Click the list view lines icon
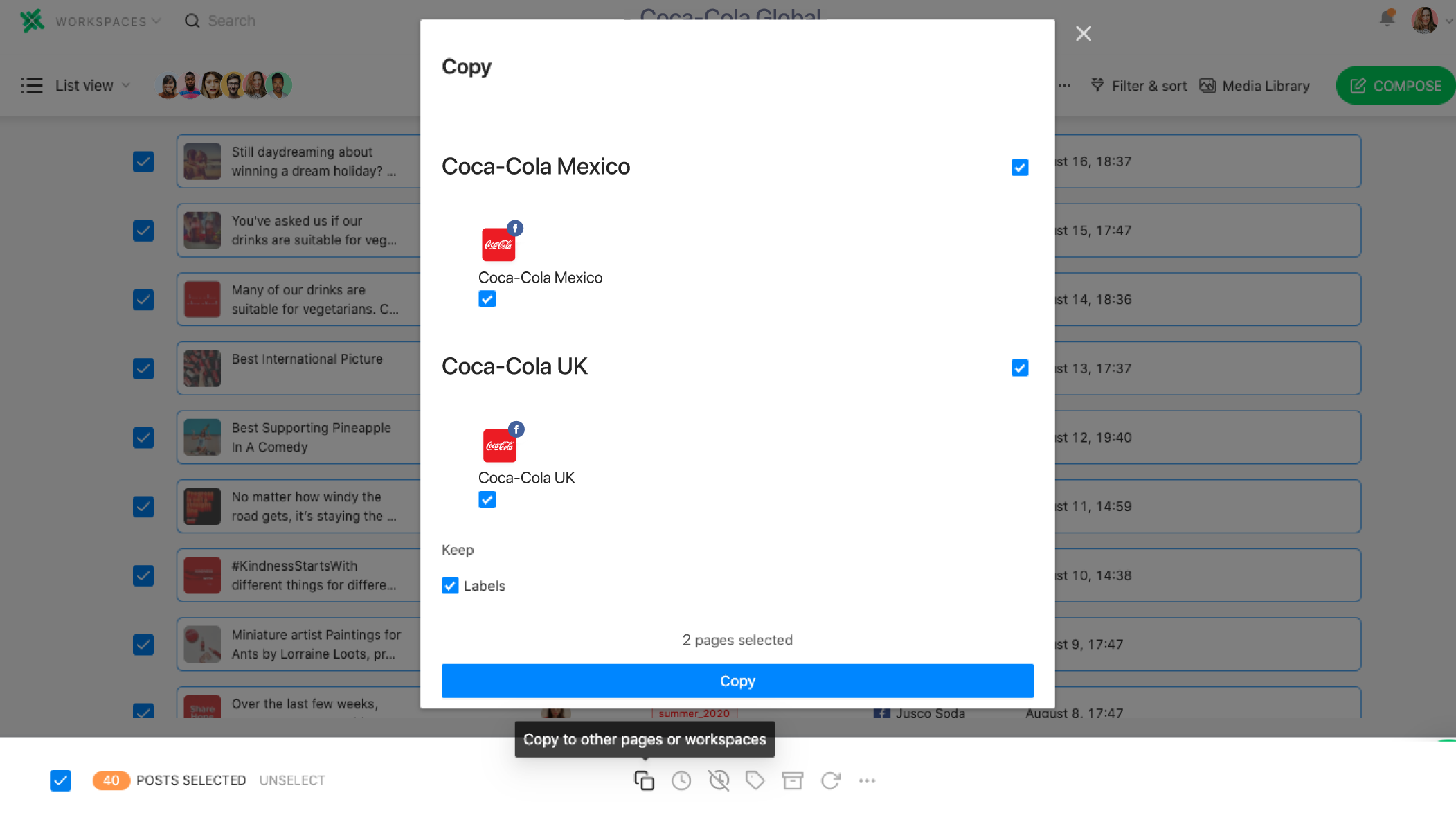This screenshot has width=1456, height=831. point(32,85)
